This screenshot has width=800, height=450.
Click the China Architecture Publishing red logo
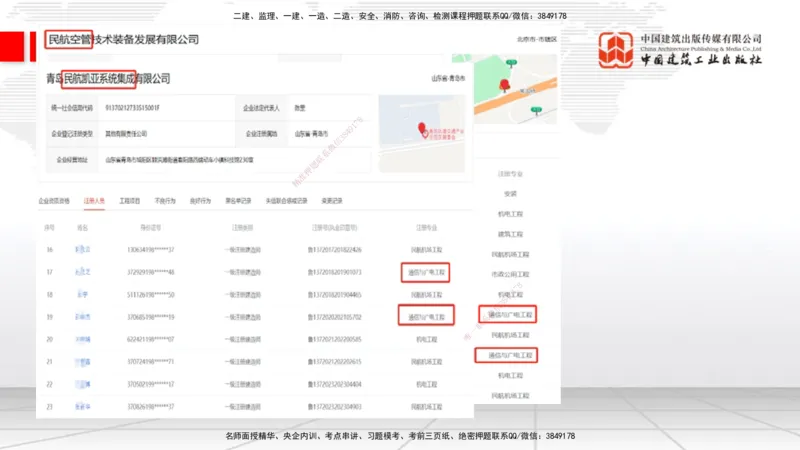tap(616, 49)
